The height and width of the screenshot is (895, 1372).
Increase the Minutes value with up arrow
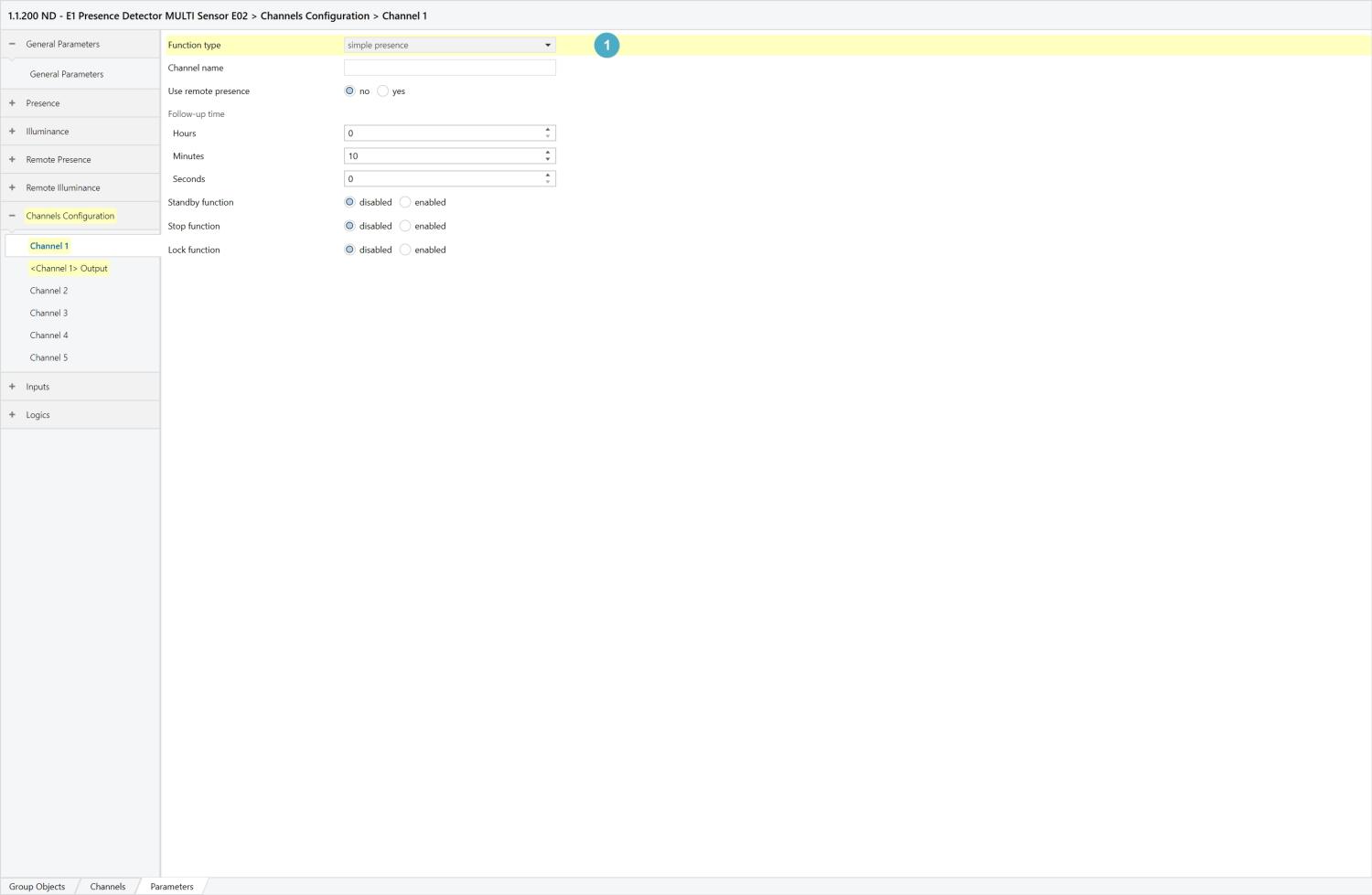(x=548, y=153)
